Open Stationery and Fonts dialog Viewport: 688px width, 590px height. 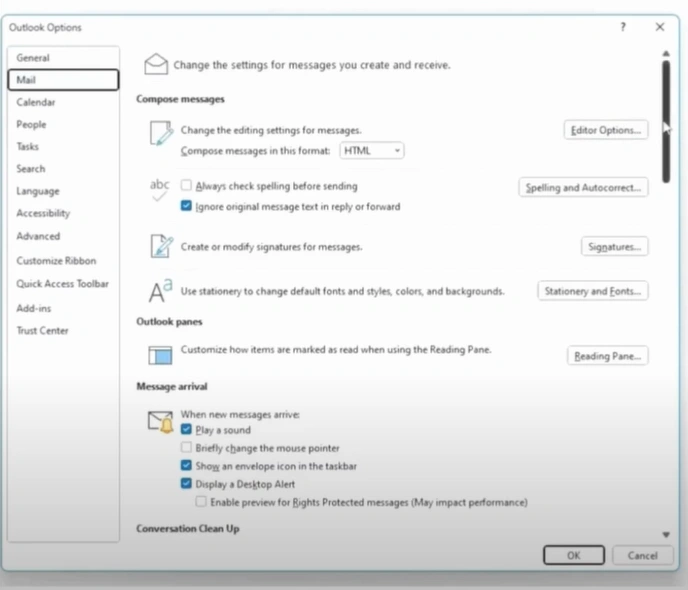593,291
